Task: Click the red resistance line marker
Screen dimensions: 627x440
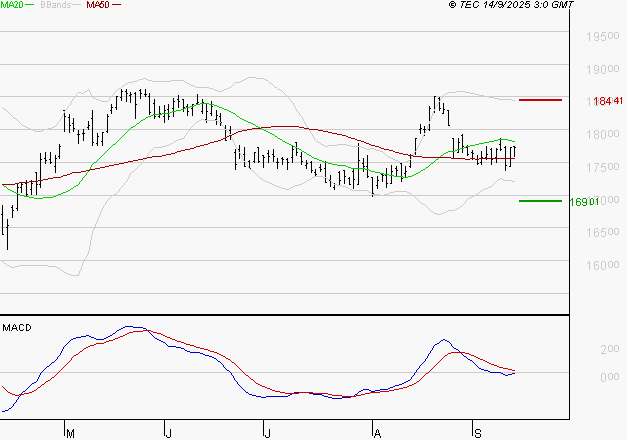Action: click(x=540, y=100)
